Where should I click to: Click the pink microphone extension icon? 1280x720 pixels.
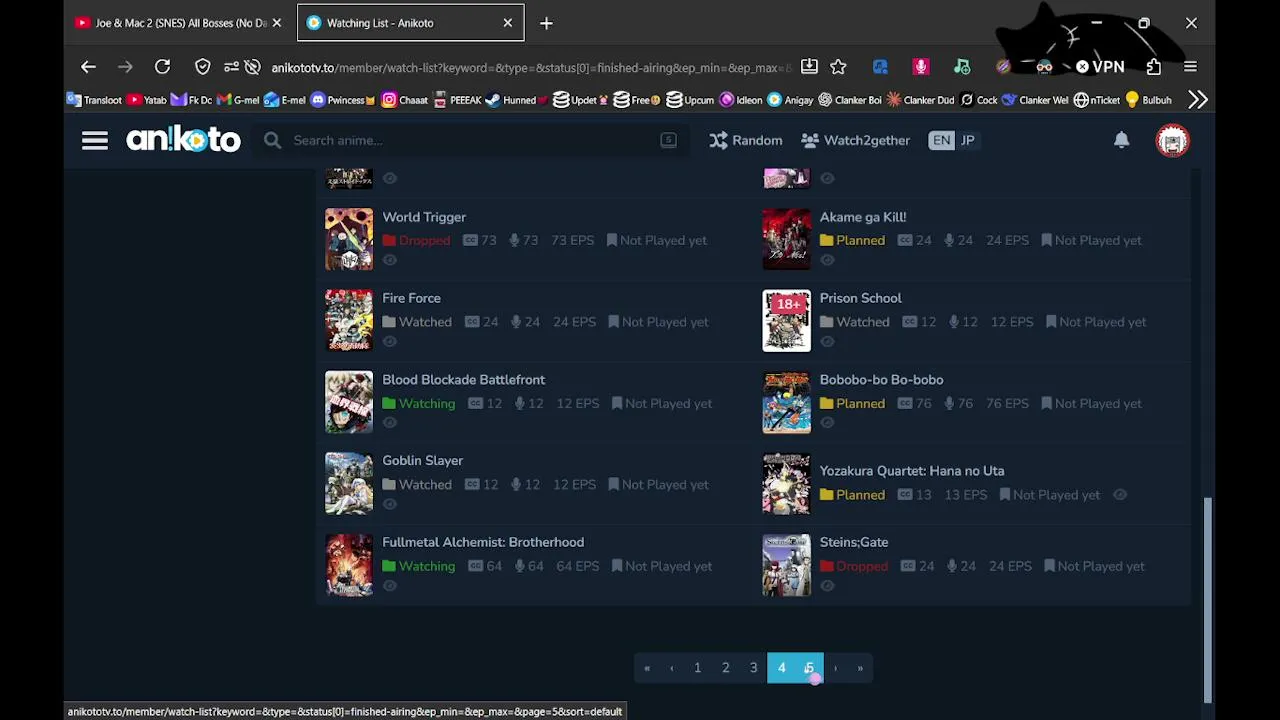point(921,67)
